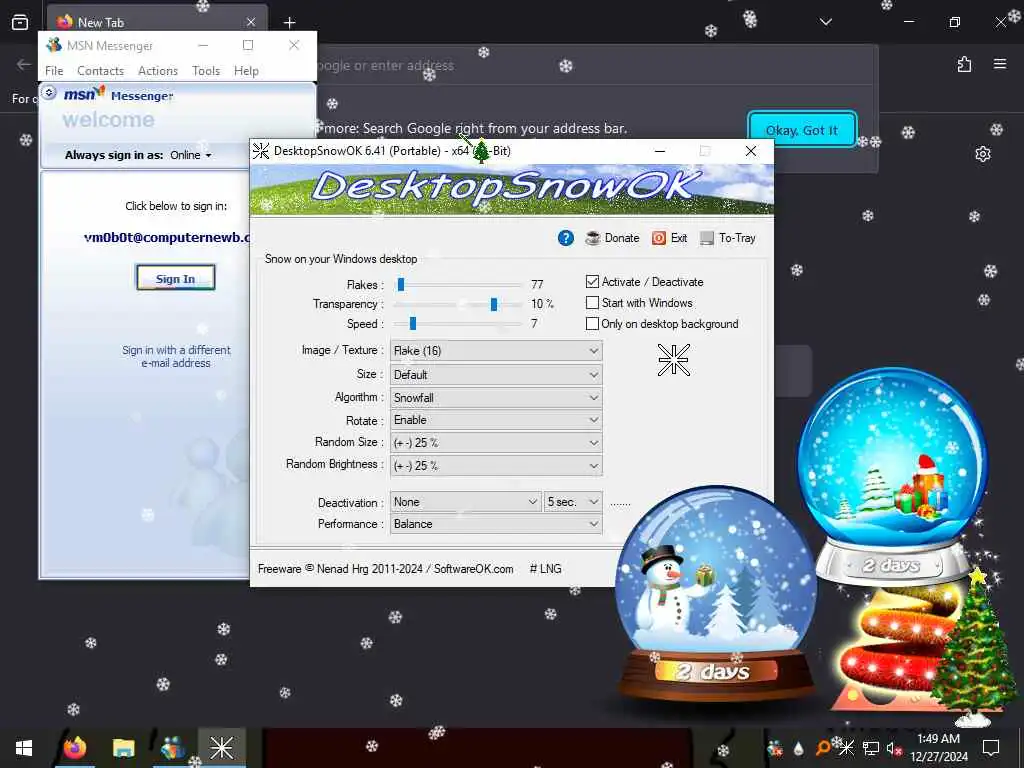Click the DesktopSnowOK snowflake tray icon
This screenshot has width=1024, height=768.
tap(846, 748)
